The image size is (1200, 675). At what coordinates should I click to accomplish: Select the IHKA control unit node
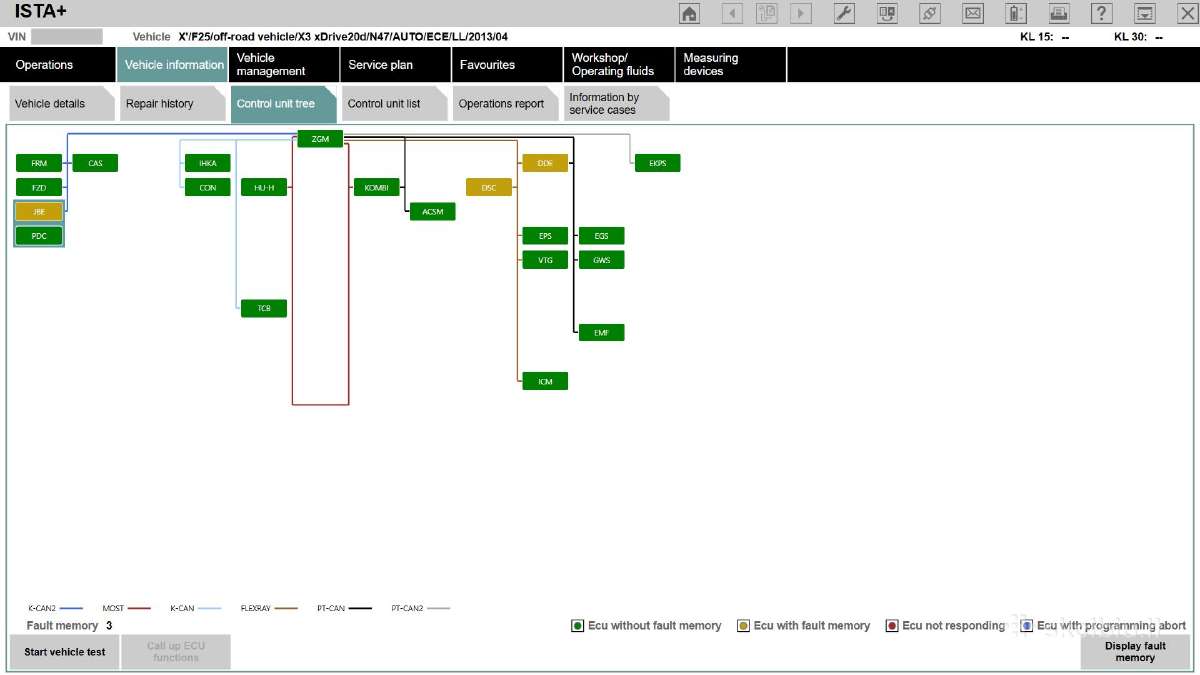[x=208, y=163]
